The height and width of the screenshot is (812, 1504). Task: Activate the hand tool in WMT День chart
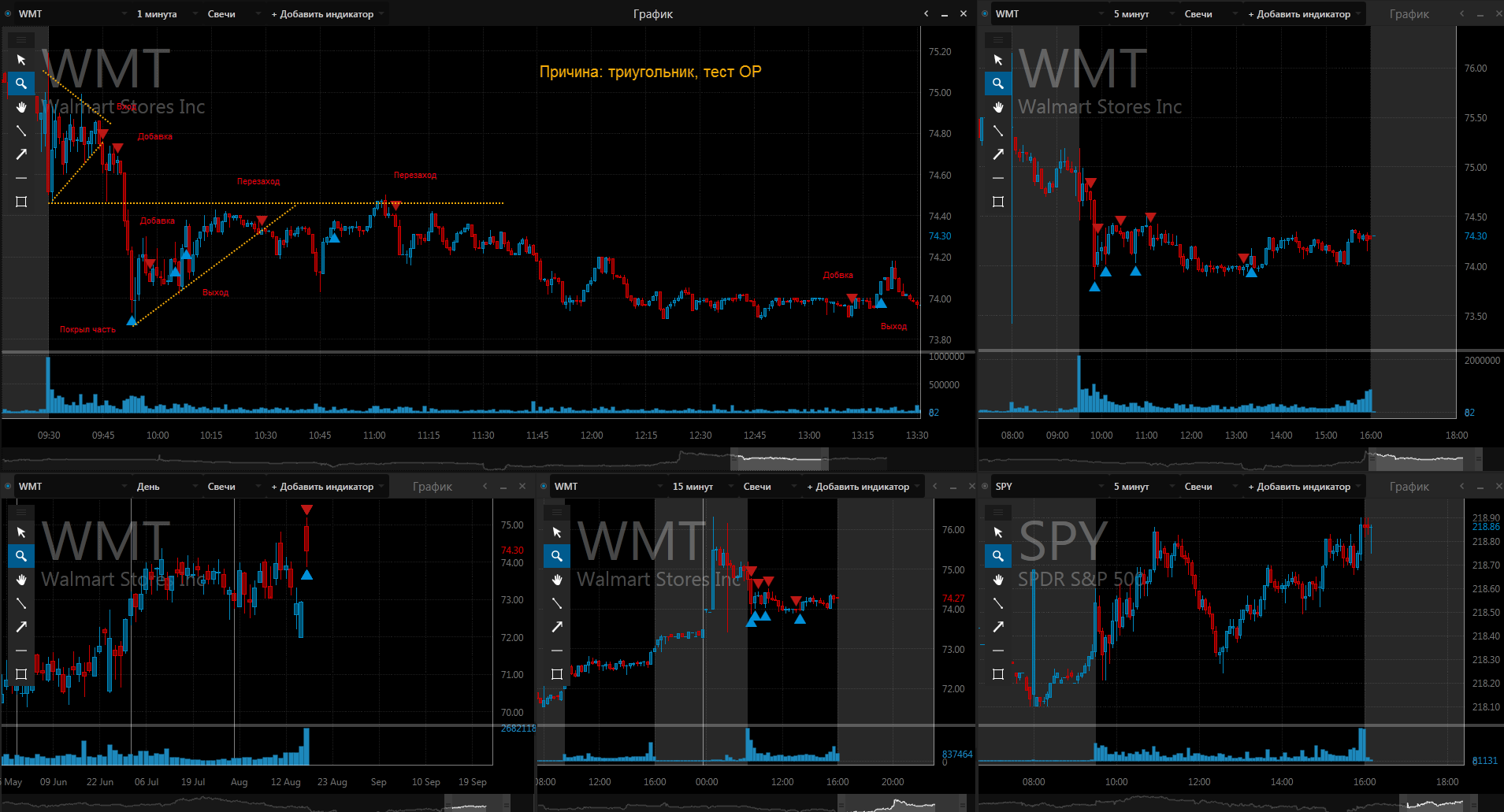point(21,580)
